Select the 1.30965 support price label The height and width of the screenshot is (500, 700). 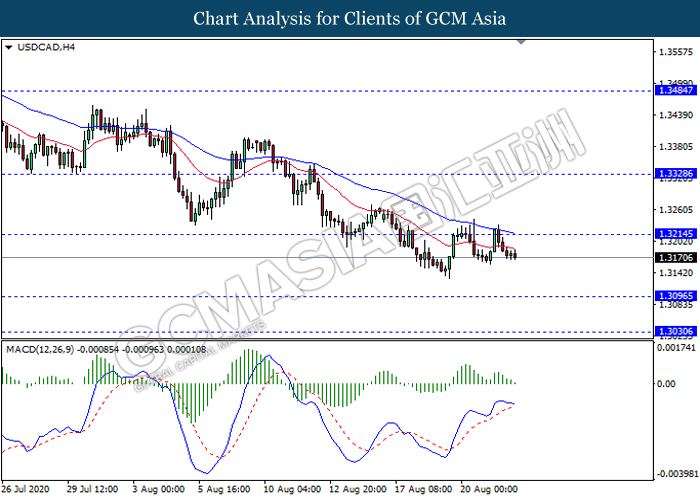click(x=676, y=296)
